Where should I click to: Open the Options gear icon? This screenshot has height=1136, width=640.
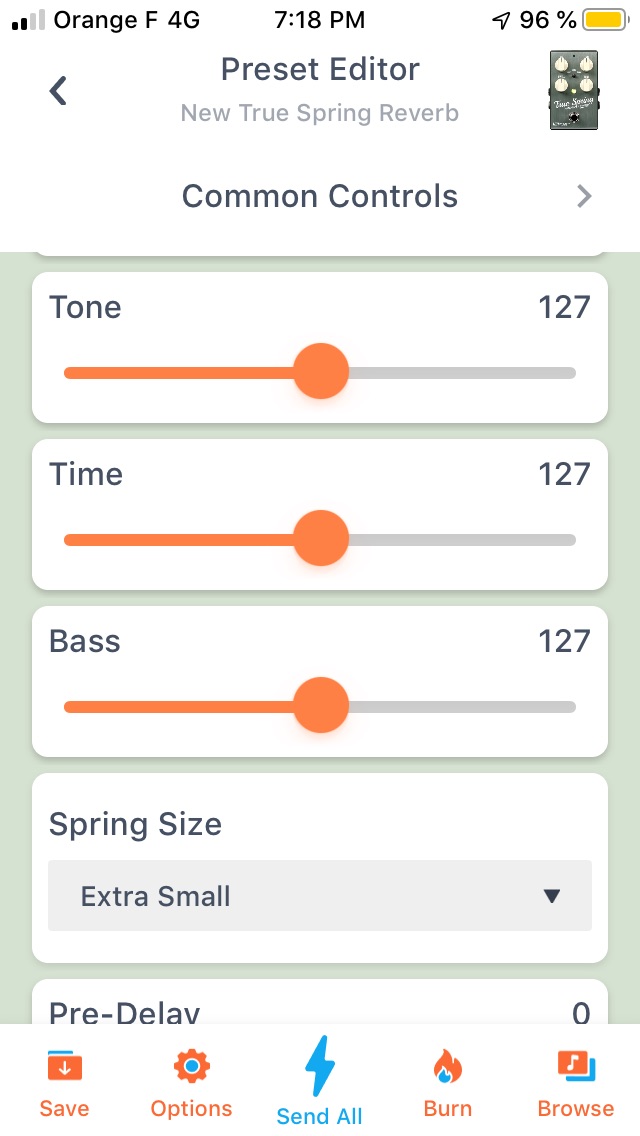(191, 1068)
